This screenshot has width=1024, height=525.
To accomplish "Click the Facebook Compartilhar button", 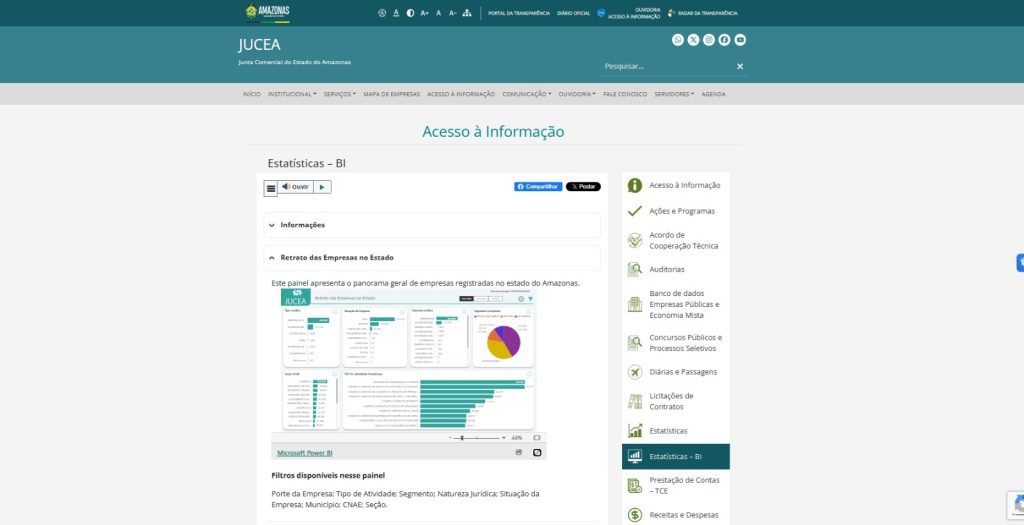I will [538, 187].
